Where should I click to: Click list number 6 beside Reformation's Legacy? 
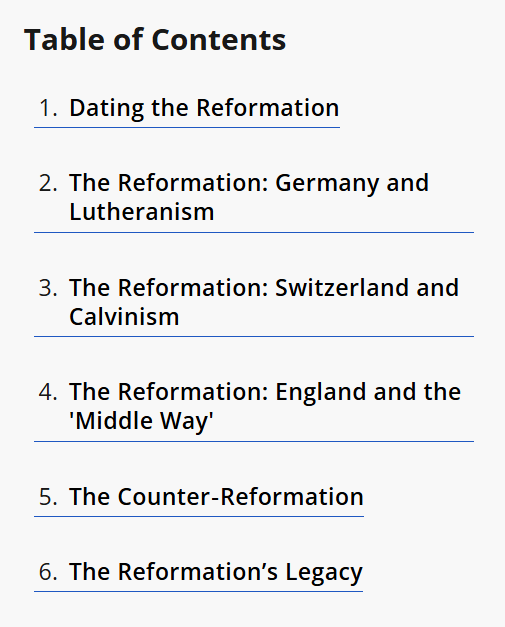pos(48,571)
